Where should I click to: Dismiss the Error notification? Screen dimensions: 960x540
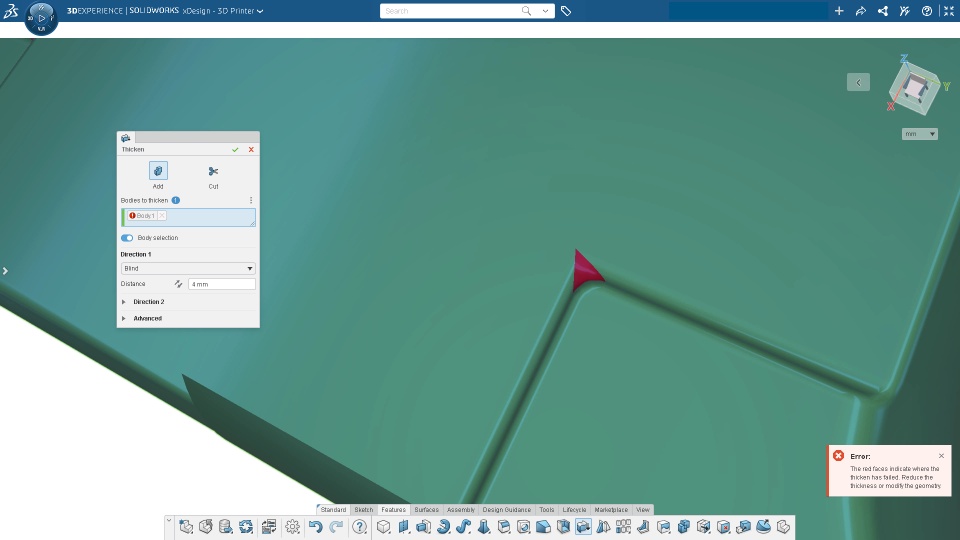tap(942, 456)
